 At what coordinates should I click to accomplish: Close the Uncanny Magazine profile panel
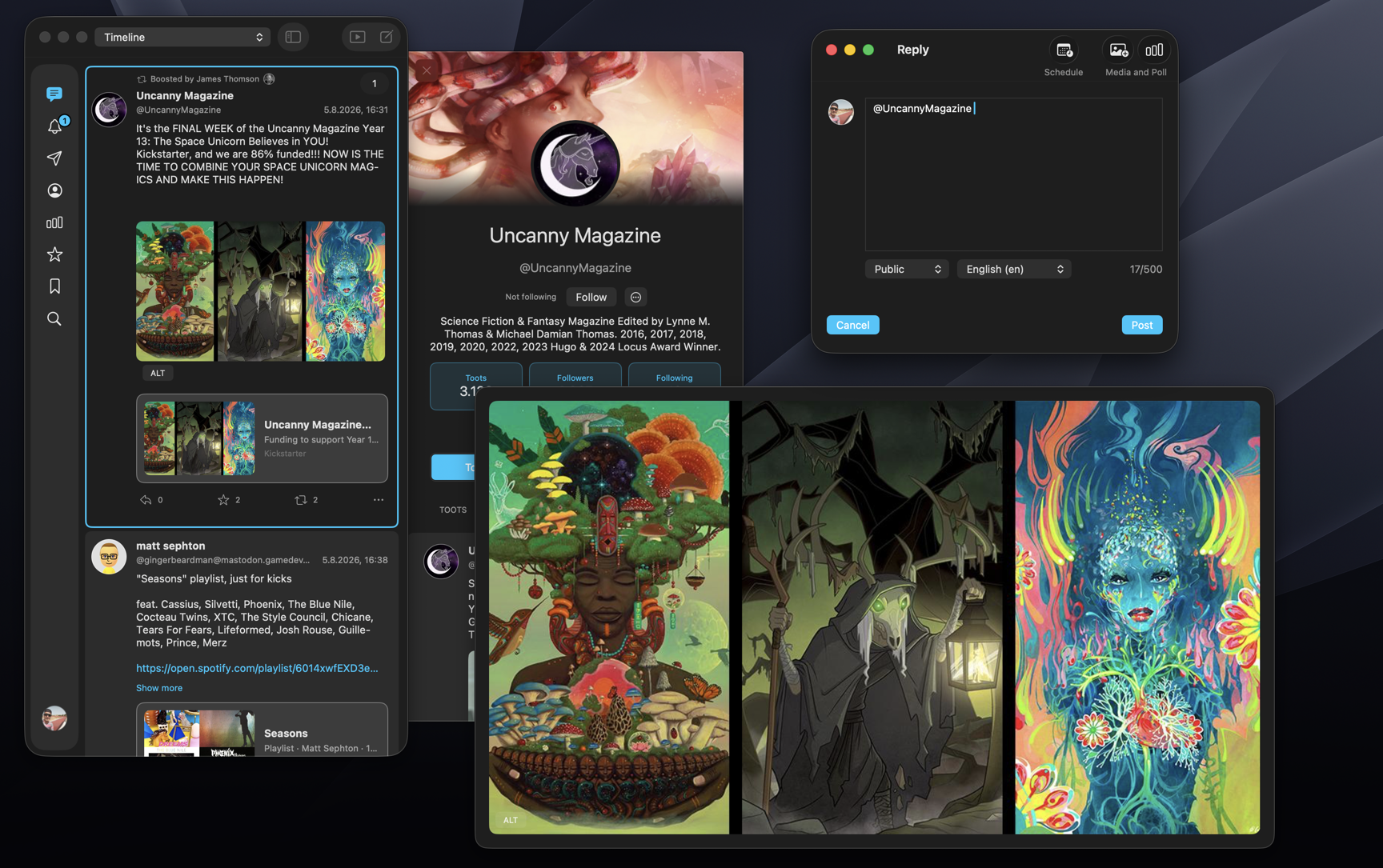coord(427,70)
